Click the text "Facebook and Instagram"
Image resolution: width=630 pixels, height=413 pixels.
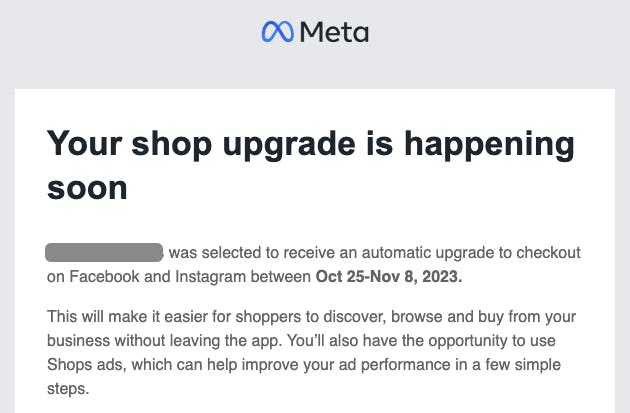click(146, 274)
